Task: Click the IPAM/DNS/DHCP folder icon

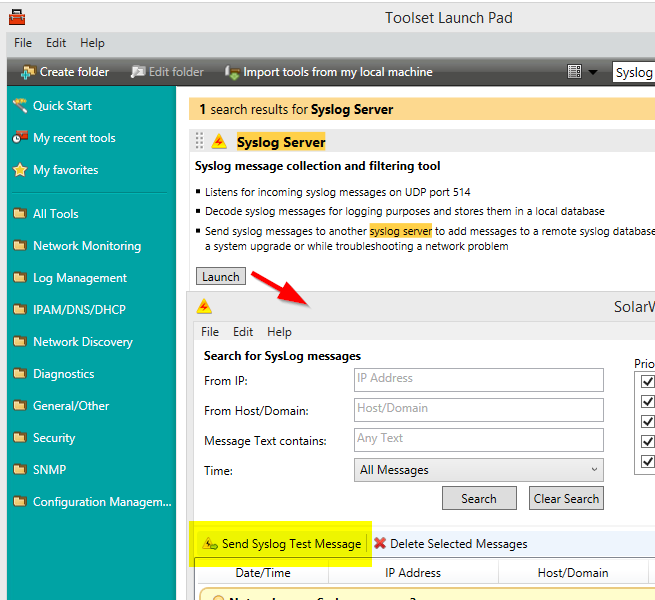Action: pyautogui.click(x=19, y=309)
